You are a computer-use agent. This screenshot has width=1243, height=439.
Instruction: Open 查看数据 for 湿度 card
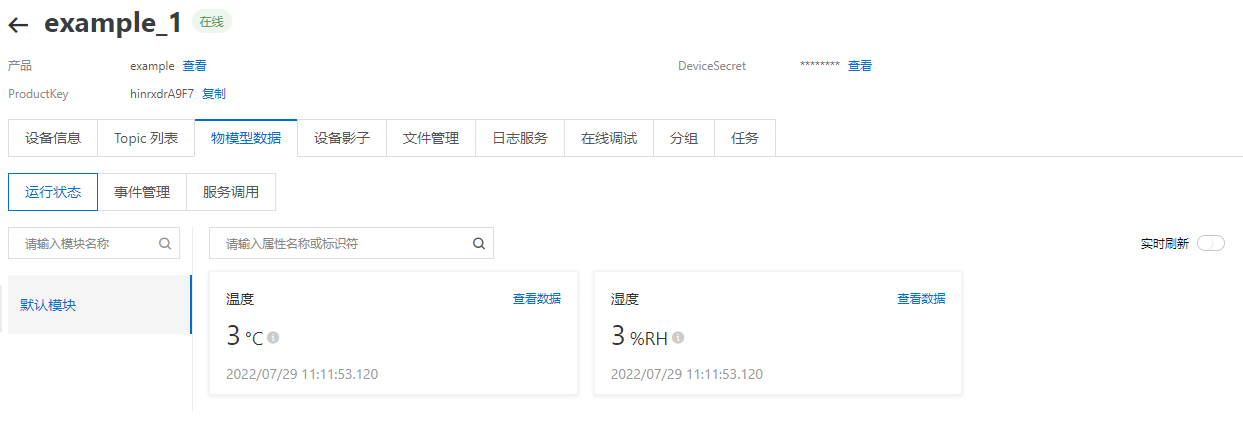[x=921, y=298]
